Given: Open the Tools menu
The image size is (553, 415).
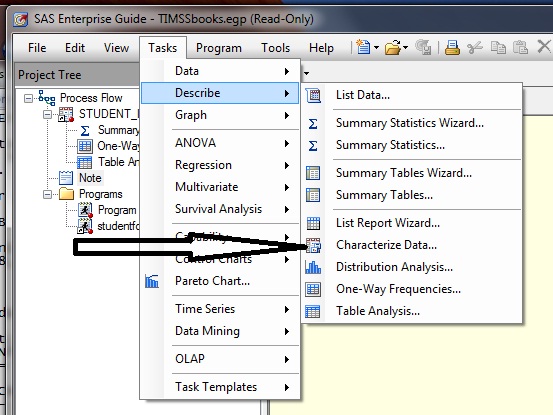Looking at the screenshot, I should coord(275,48).
